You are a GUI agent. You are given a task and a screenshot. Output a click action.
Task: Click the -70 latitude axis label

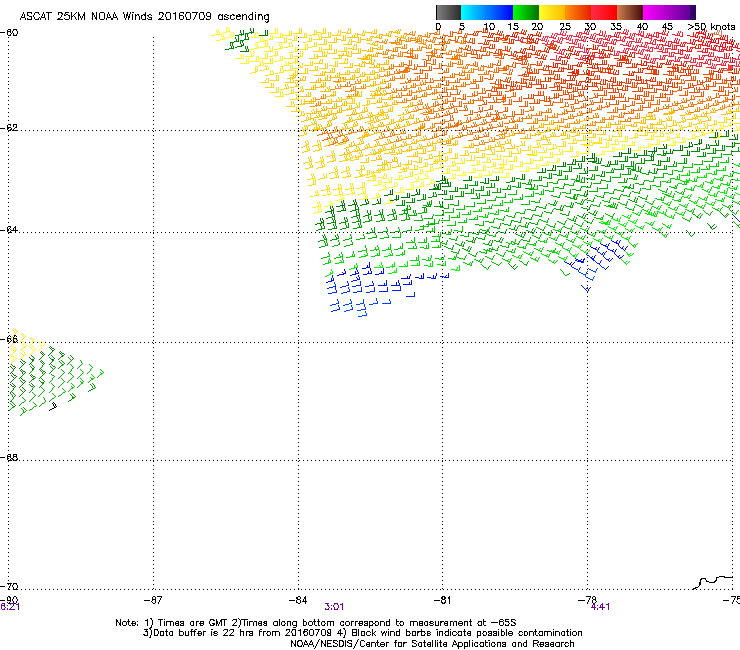coord(9,586)
